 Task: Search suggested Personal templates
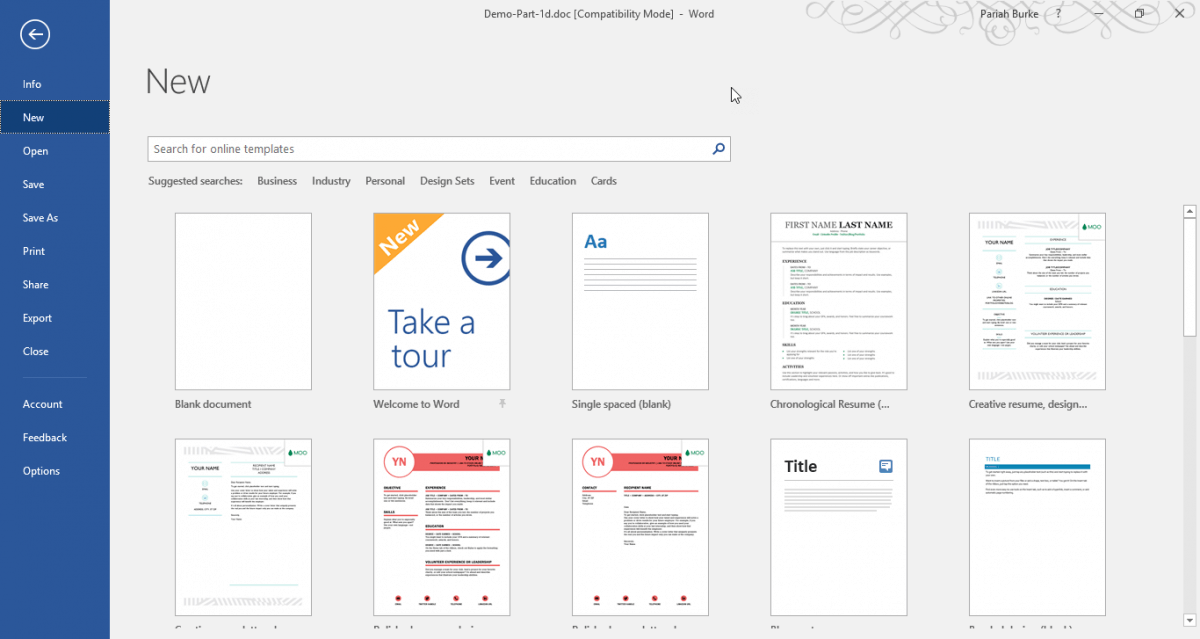[x=385, y=181]
